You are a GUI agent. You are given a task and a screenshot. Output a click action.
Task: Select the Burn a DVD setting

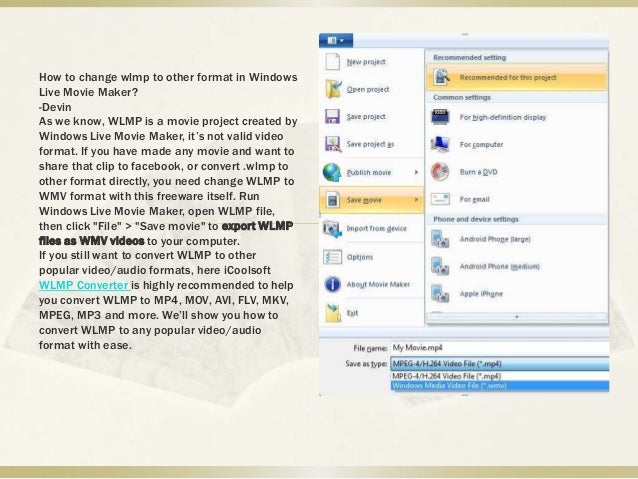click(517, 172)
